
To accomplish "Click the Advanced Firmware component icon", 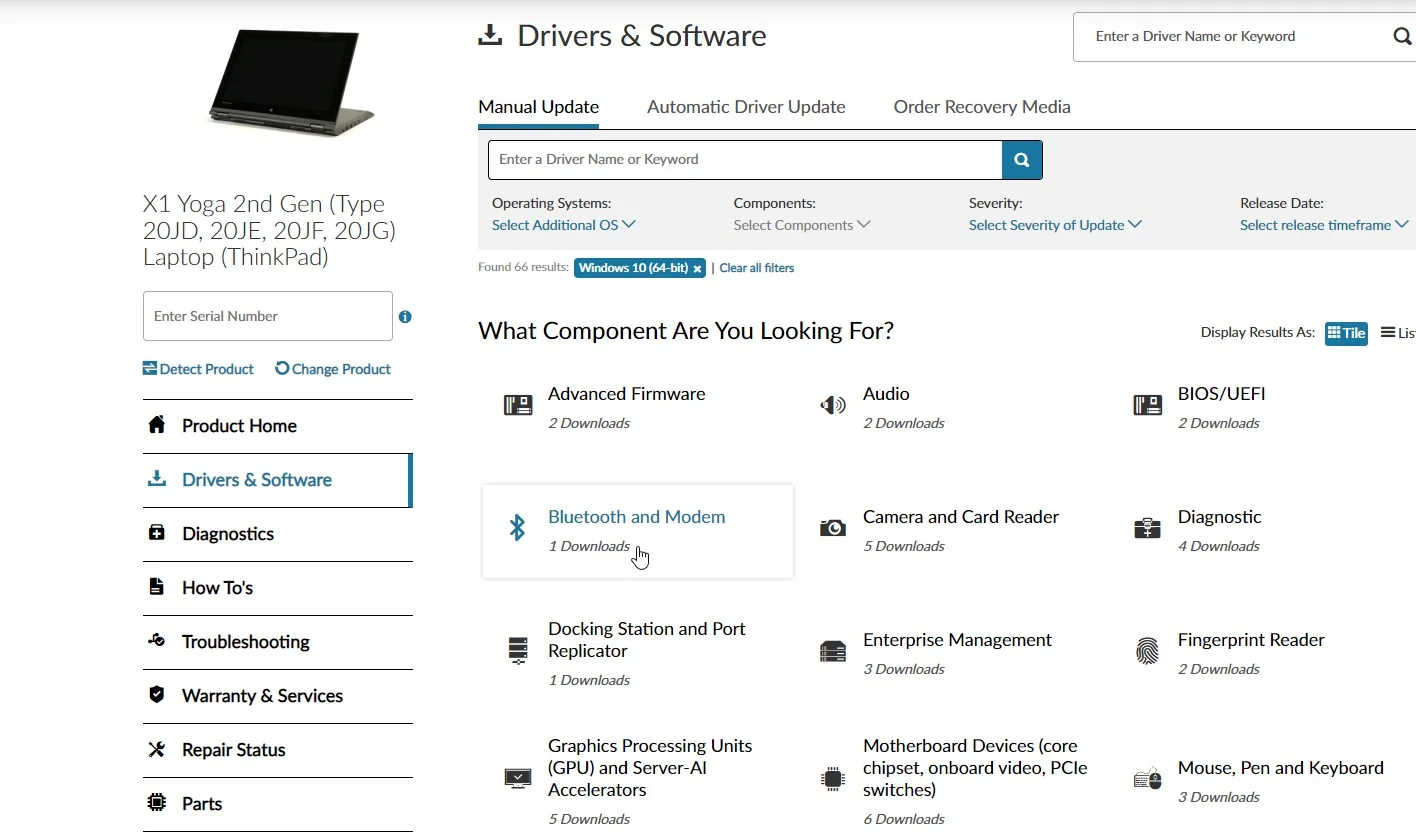I will point(517,405).
